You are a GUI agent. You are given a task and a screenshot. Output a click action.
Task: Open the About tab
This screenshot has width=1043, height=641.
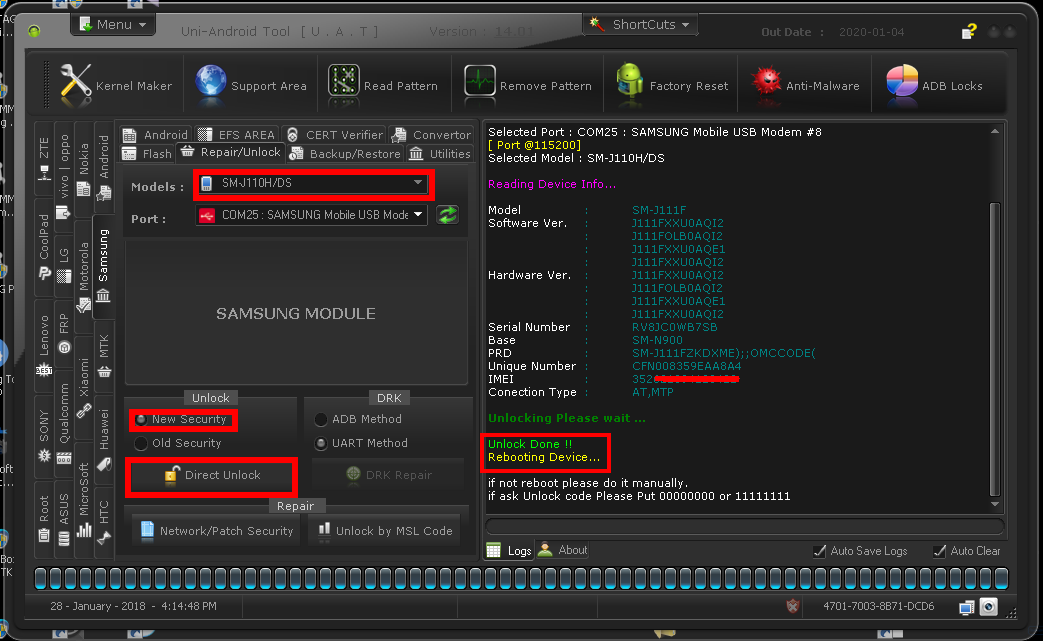pyautogui.click(x=563, y=550)
